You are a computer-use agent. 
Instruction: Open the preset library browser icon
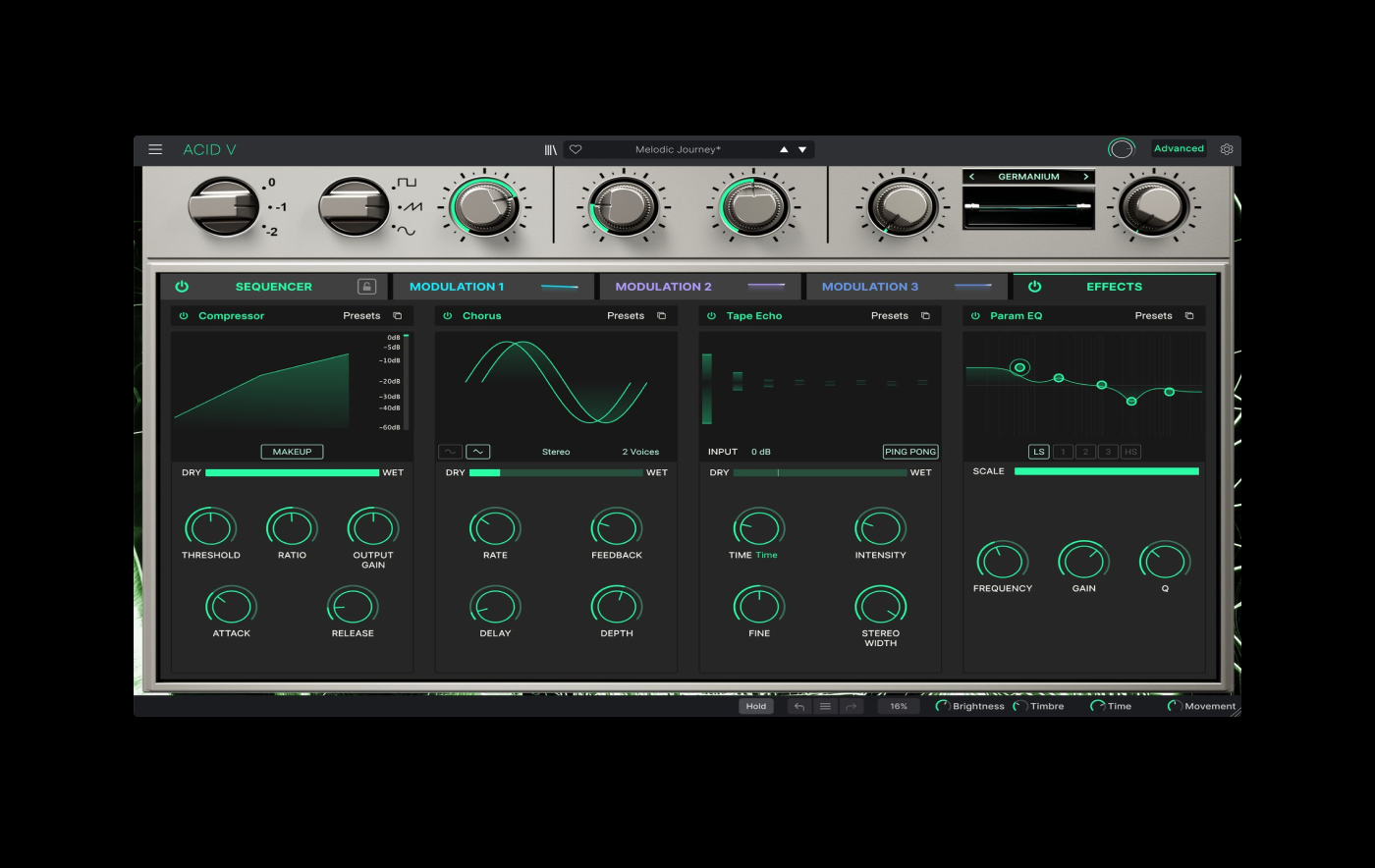coord(551,149)
